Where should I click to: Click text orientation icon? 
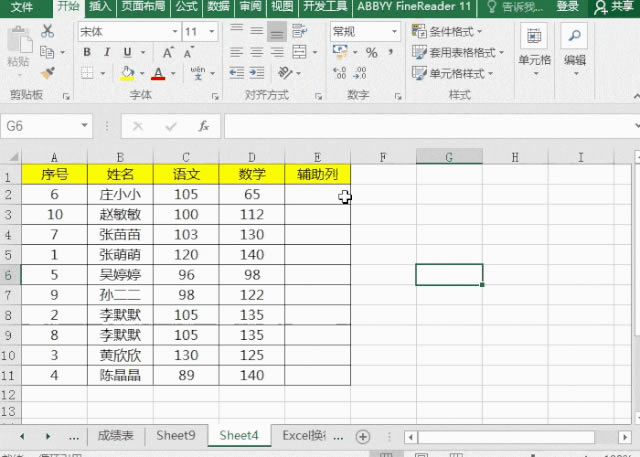pos(285,73)
